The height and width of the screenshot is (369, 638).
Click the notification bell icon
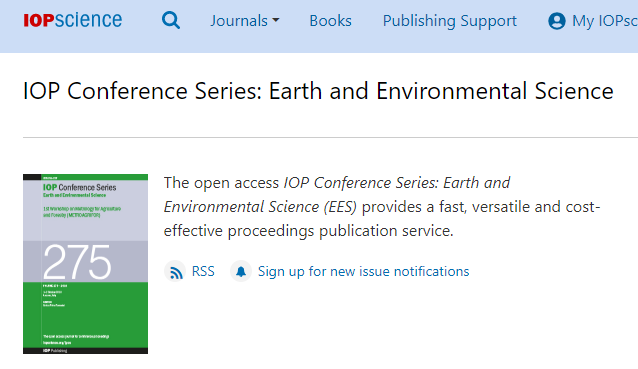[x=241, y=271]
